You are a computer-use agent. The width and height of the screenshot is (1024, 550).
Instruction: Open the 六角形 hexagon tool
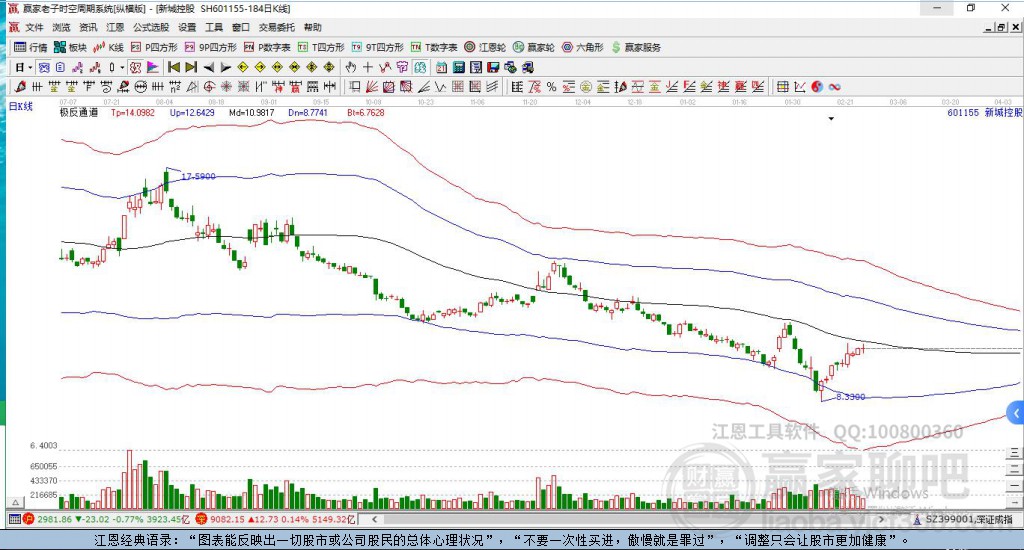coord(583,47)
